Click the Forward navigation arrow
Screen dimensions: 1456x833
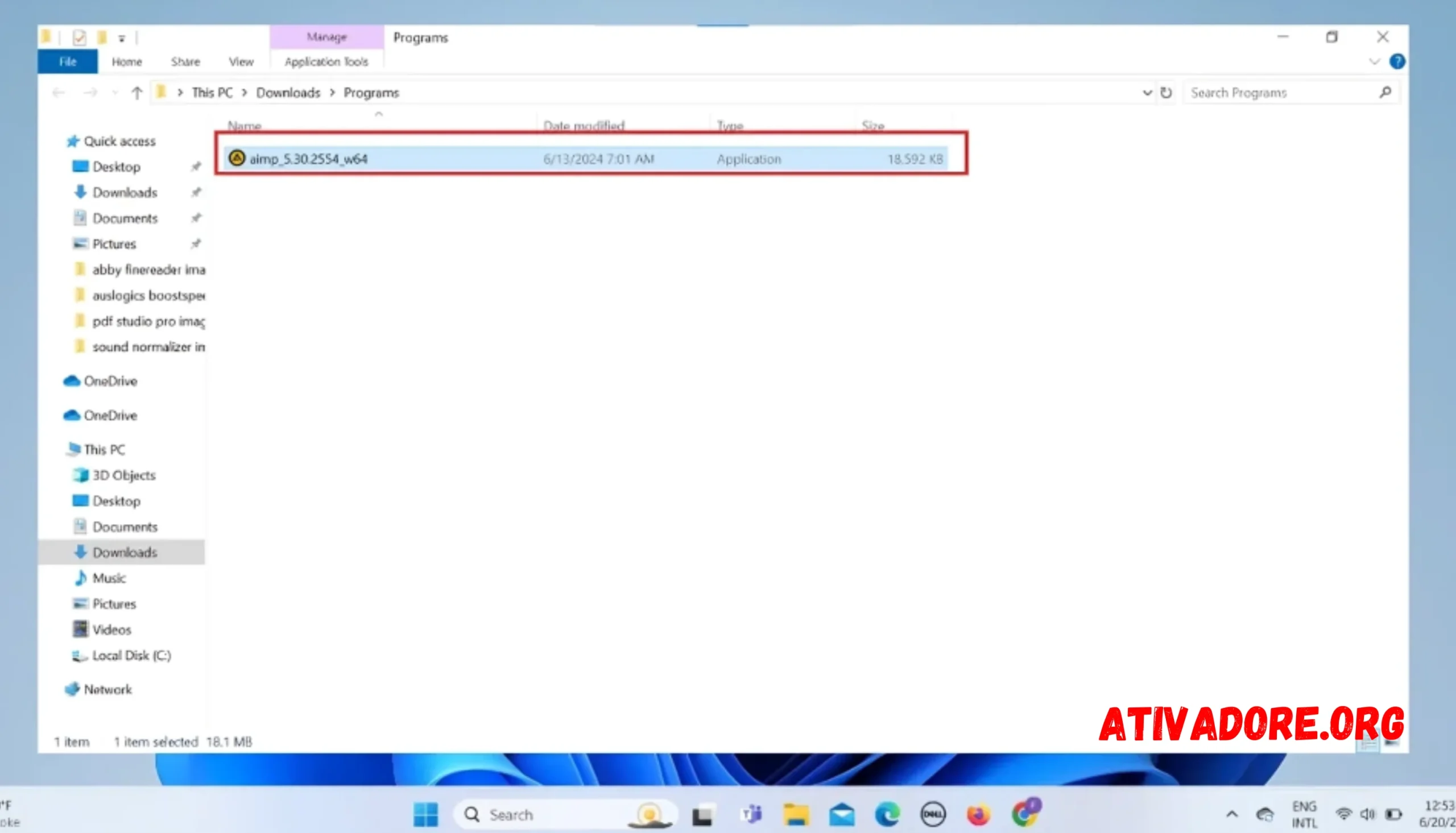click(x=90, y=92)
